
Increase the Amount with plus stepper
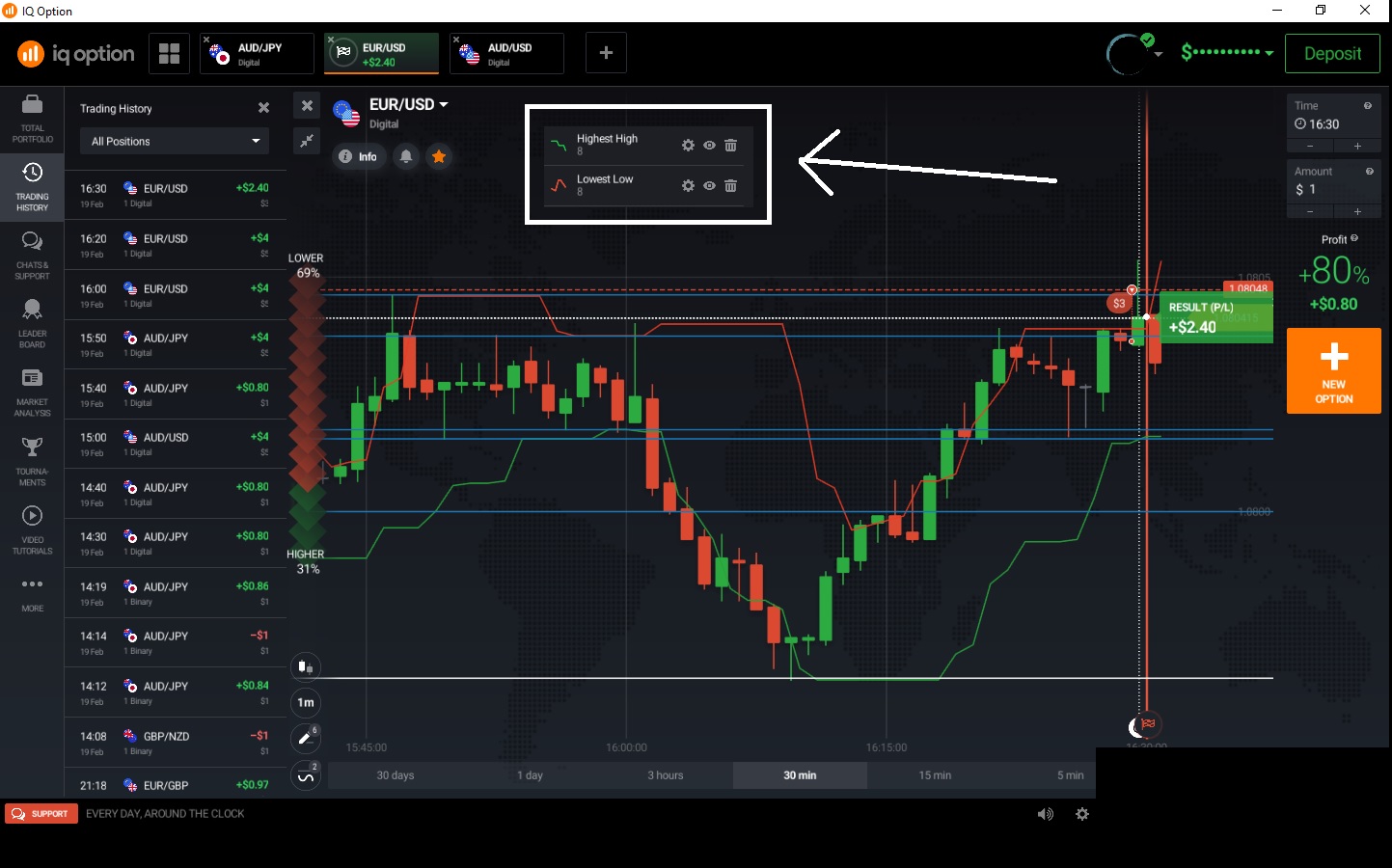click(1357, 211)
